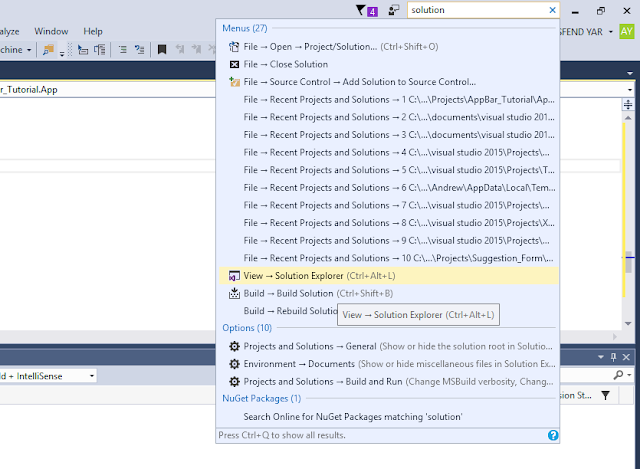This screenshot has height=469, width=640.
Task: Click the gear icon beside Projects and Solutions → General
Action: click(x=234, y=347)
